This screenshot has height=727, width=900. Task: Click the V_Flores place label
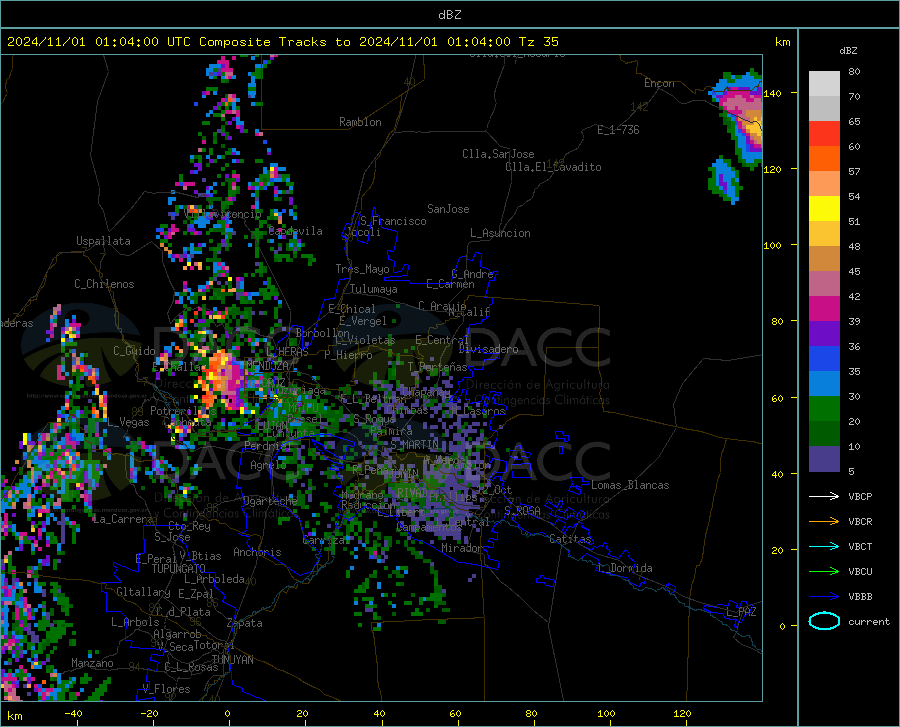(x=166, y=689)
